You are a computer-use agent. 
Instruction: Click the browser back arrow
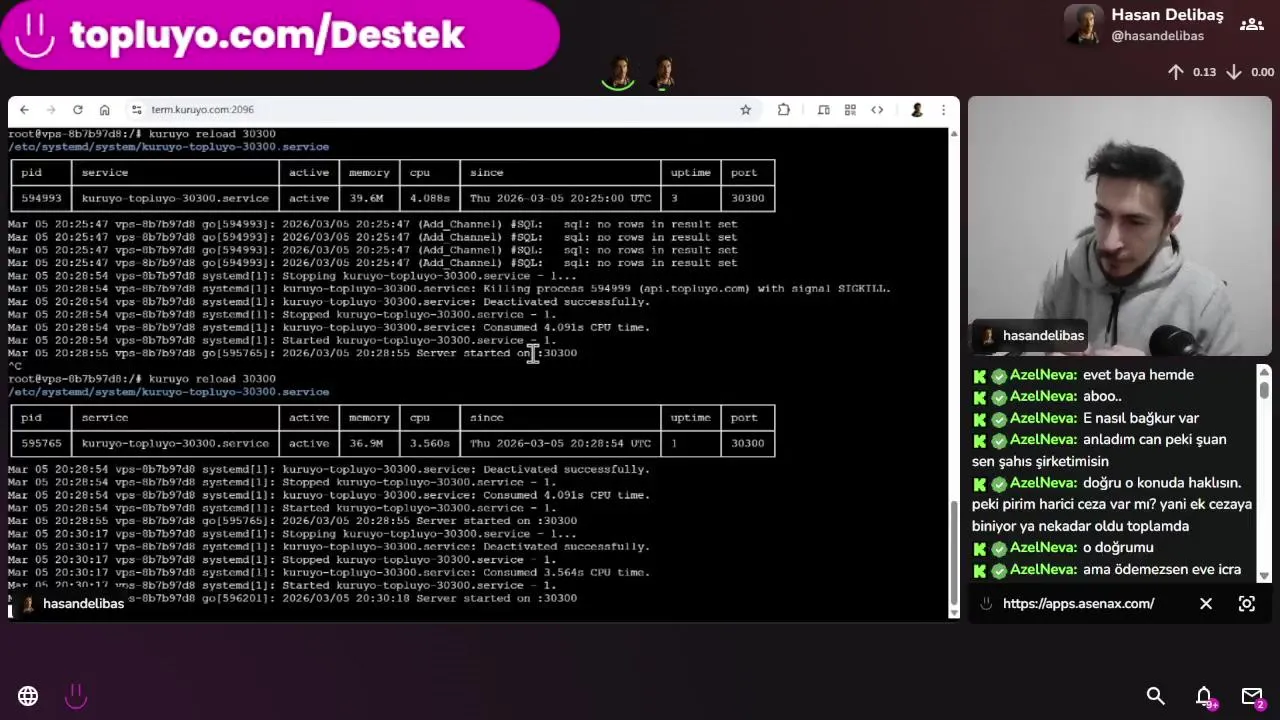[24, 110]
